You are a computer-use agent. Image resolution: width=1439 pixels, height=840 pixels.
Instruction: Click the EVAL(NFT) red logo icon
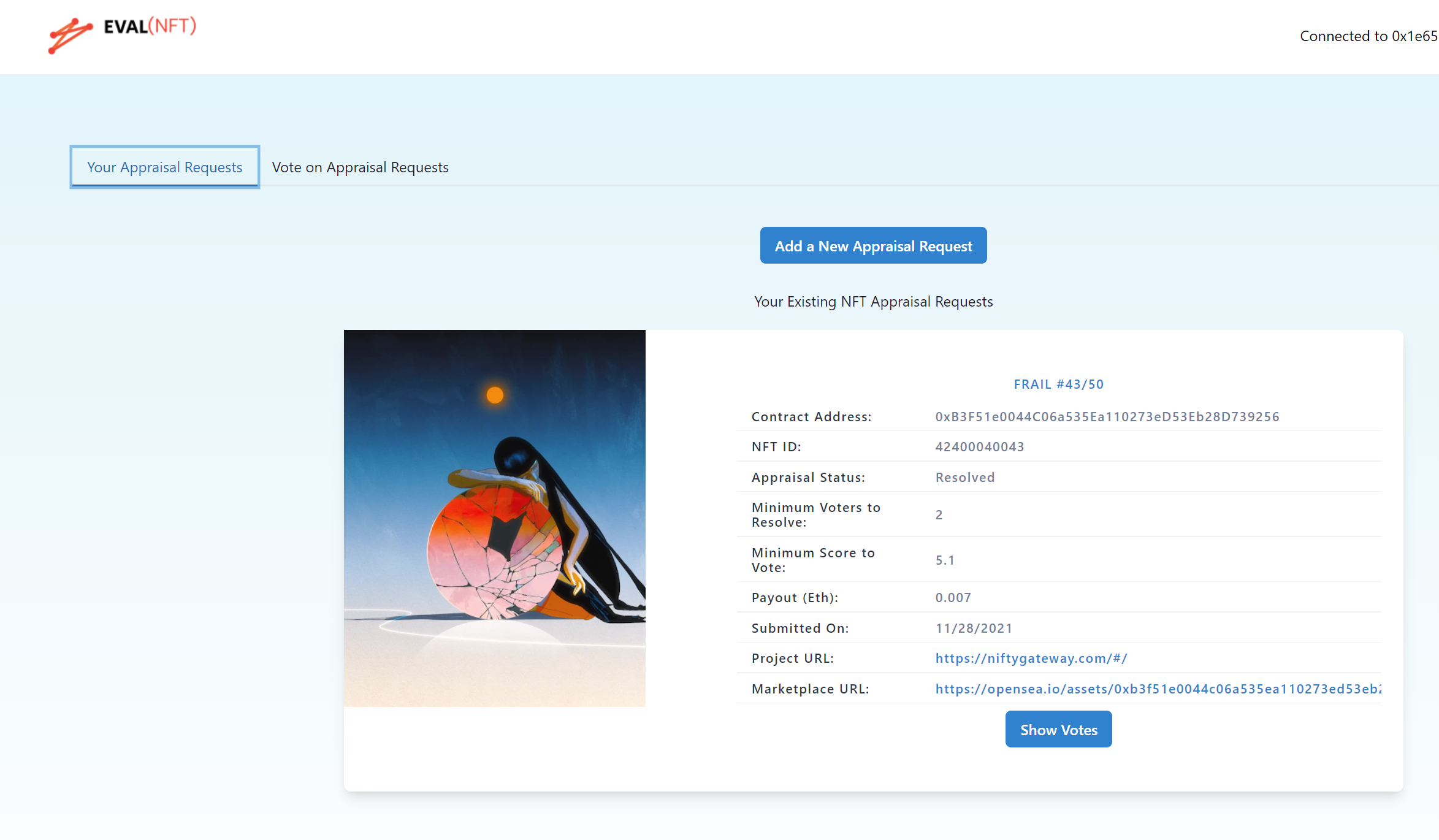tap(69, 35)
